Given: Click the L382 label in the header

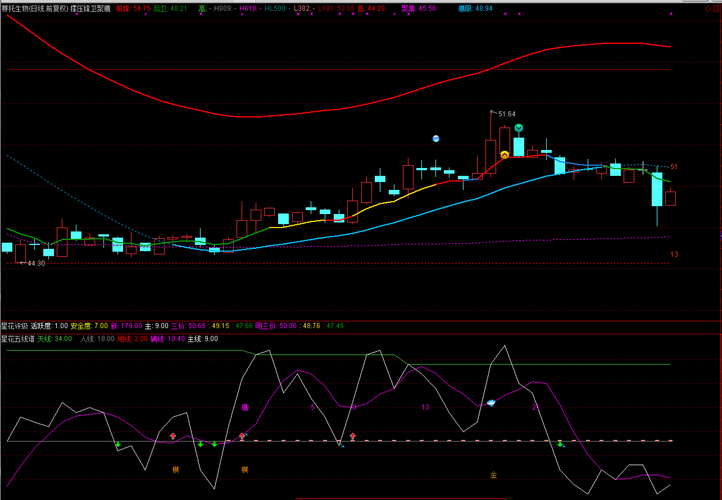Looking at the screenshot, I should click(303, 9).
